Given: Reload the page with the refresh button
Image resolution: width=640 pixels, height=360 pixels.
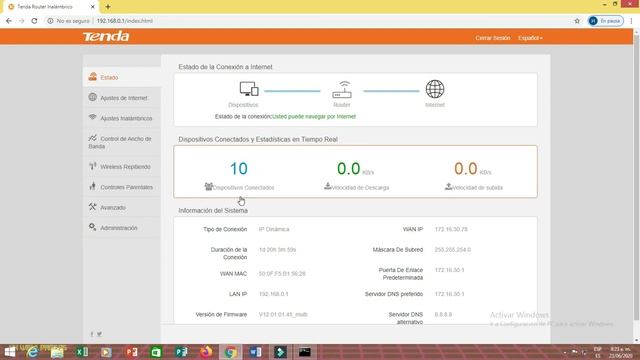Looking at the screenshot, I should coord(34,21).
